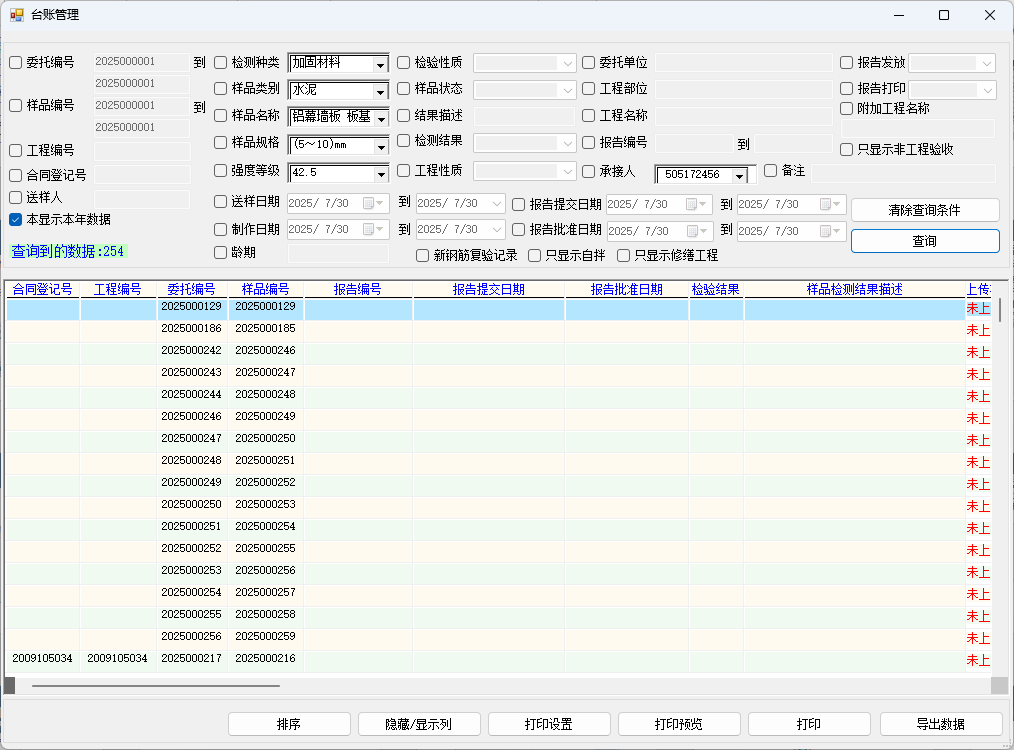Click the horizontal scrollbar left arrow
Screen dimensions: 1014x750
[x=10, y=685]
